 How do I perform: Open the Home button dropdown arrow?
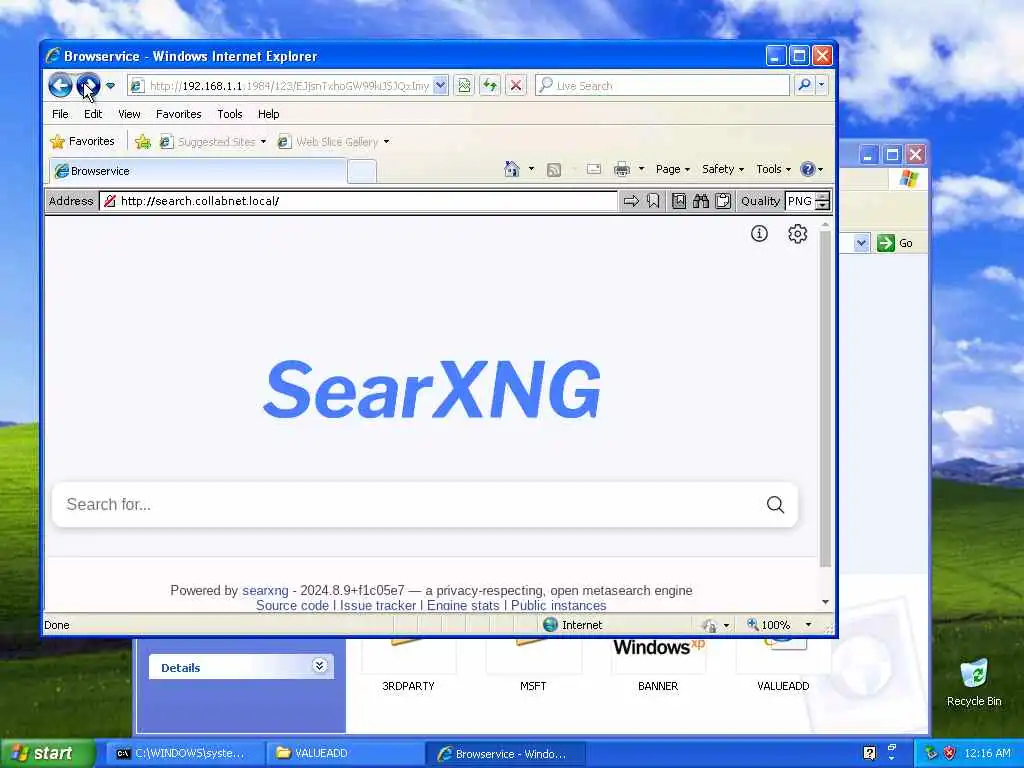click(x=531, y=169)
